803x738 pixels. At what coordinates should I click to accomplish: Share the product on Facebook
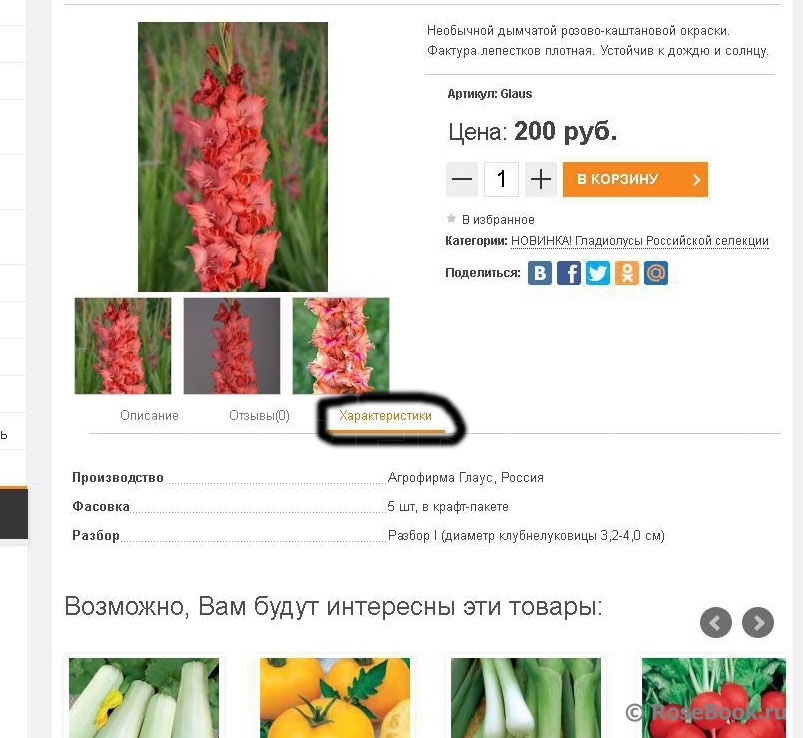[x=569, y=273]
